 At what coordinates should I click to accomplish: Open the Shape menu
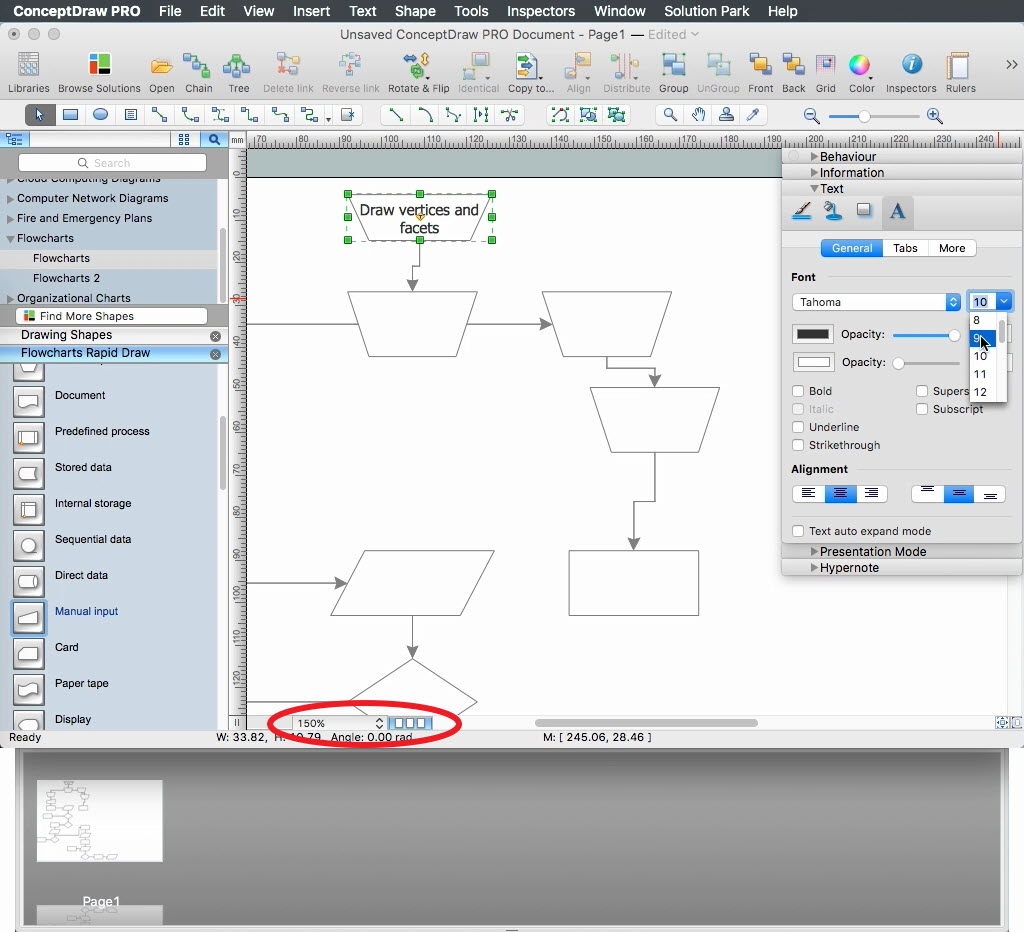tap(414, 11)
